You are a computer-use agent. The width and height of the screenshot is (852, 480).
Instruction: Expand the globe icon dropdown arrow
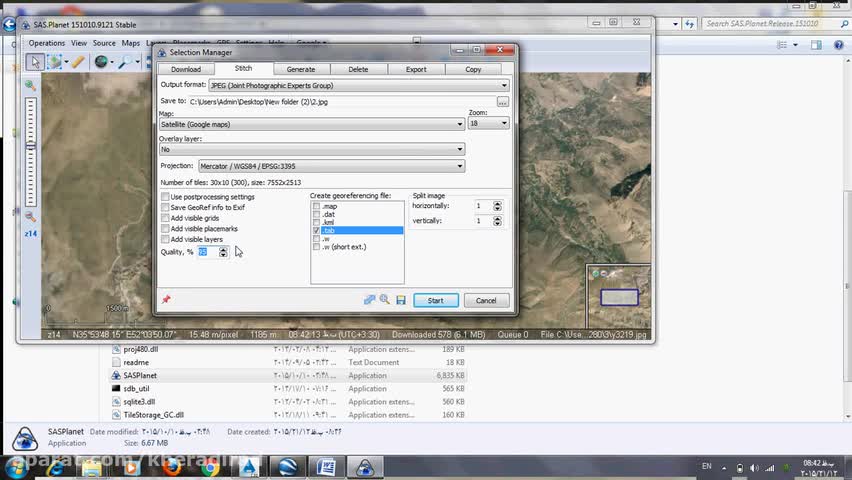click(x=112, y=62)
